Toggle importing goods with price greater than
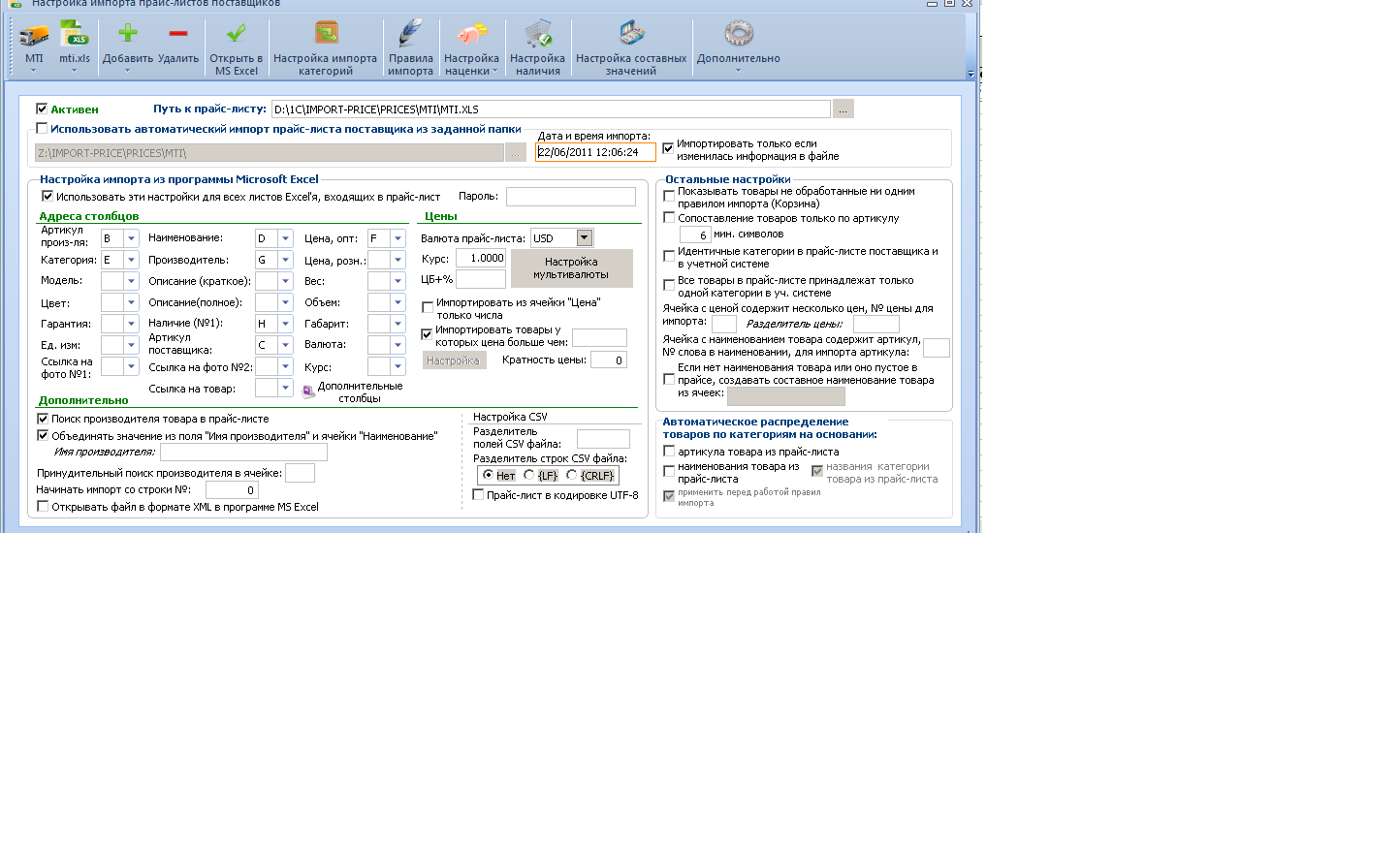The width and height of the screenshot is (1400, 845). (x=427, y=334)
